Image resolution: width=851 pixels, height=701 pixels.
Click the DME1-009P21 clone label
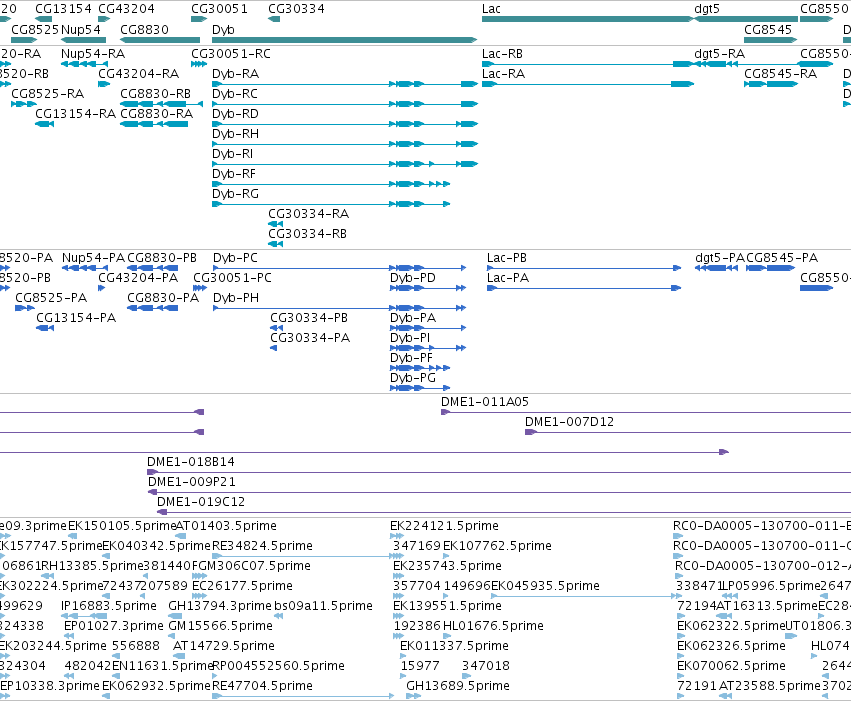pos(192,482)
